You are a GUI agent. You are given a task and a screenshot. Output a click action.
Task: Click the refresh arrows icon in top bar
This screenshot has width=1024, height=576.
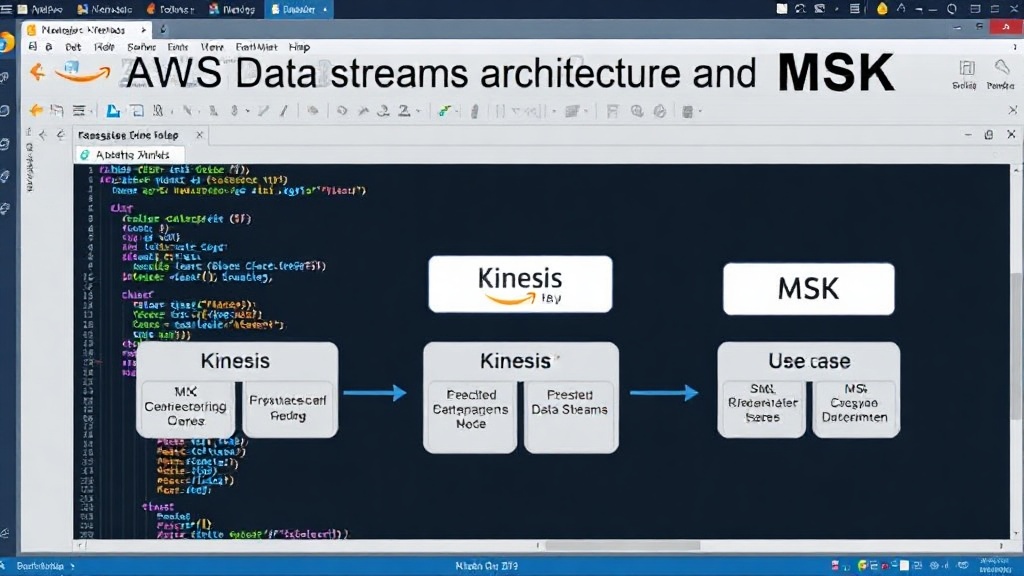[x=800, y=8]
